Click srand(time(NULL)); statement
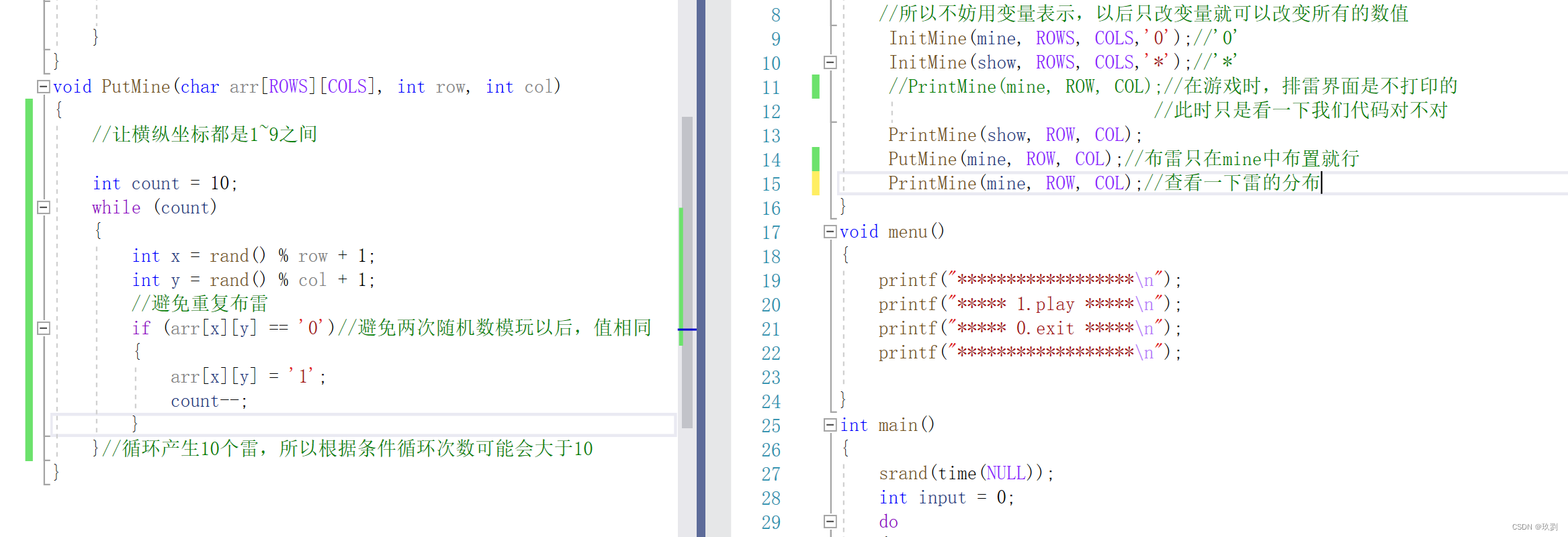Screen dimensions: 1568x537 pos(966,473)
